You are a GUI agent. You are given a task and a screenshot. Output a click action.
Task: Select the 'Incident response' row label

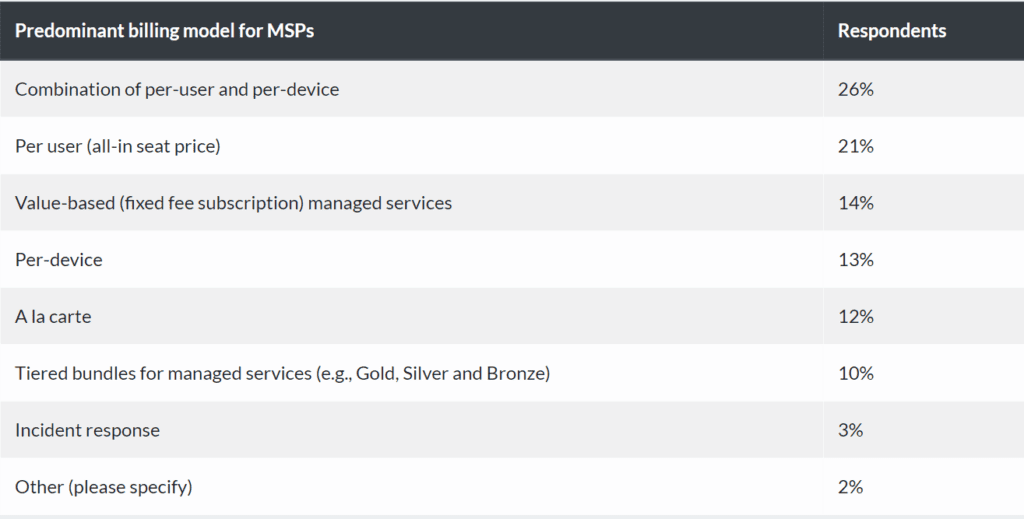coord(88,430)
